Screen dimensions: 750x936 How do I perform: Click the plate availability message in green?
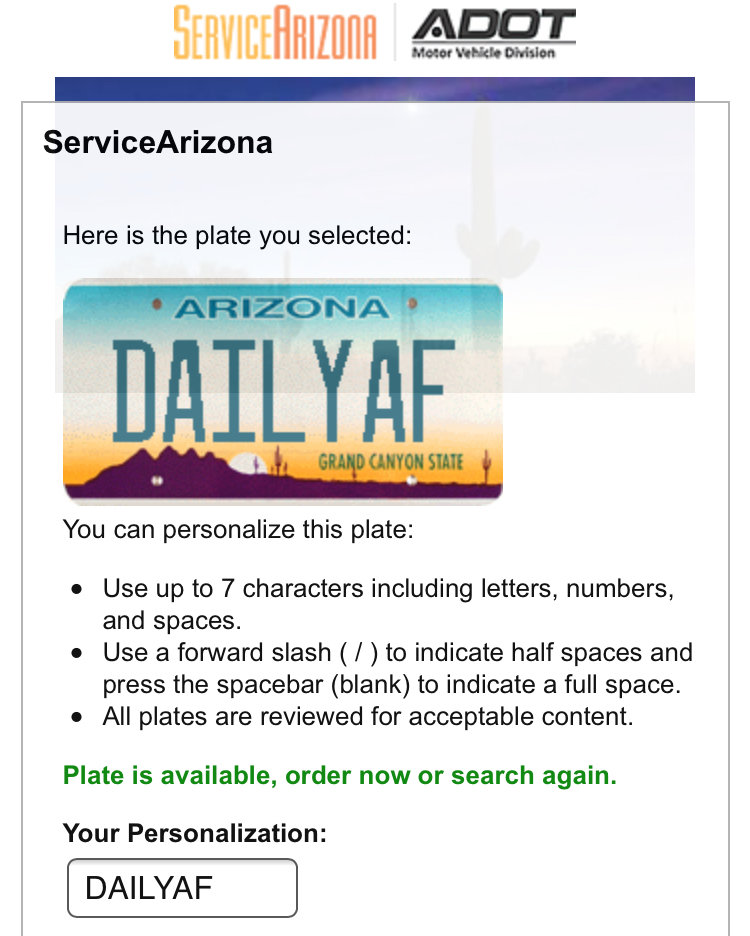pos(340,775)
